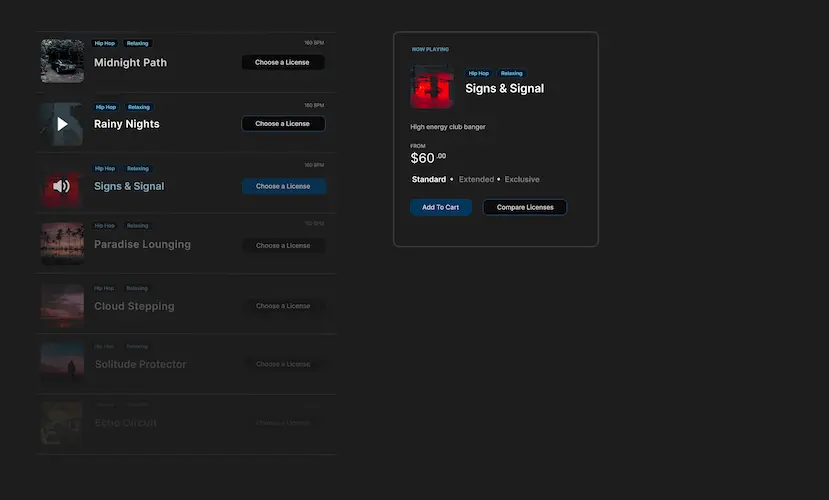The image size is (829, 500).
Task: Click the Paradise Lounging title
Action: pos(142,244)
